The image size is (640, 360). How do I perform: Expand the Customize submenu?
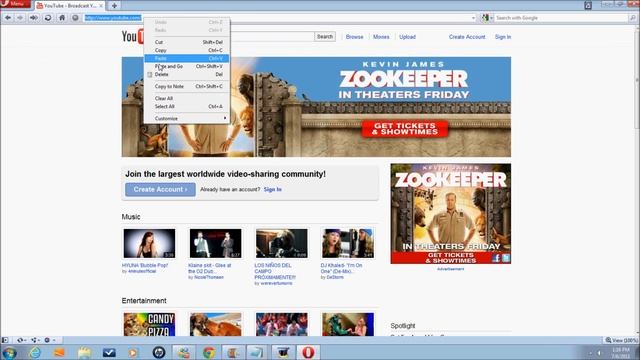pos(187,118)
